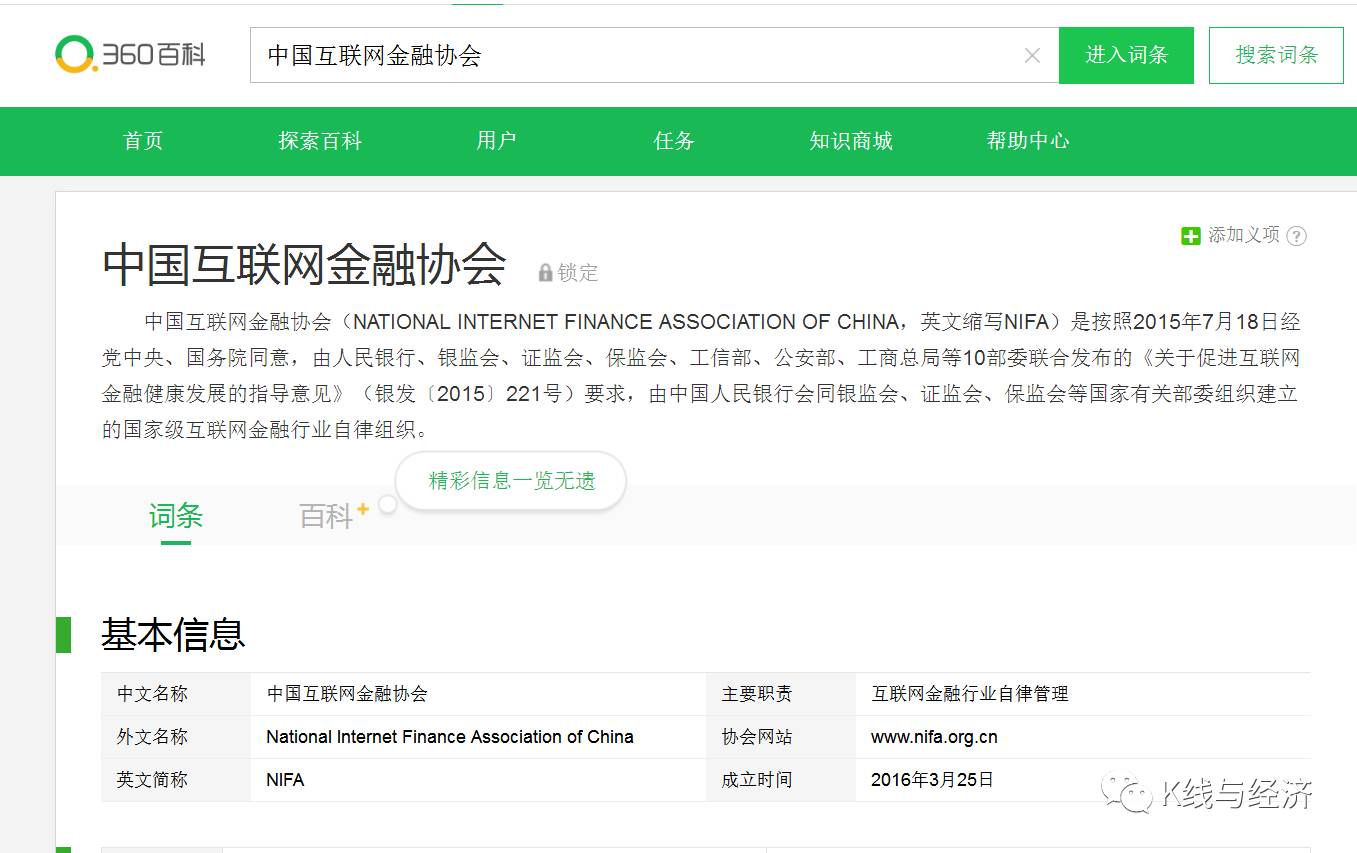The height and width of the screenshot is (853, 1357).
Task: Click the 进入词条 button
Action: tap(1126, 55)
